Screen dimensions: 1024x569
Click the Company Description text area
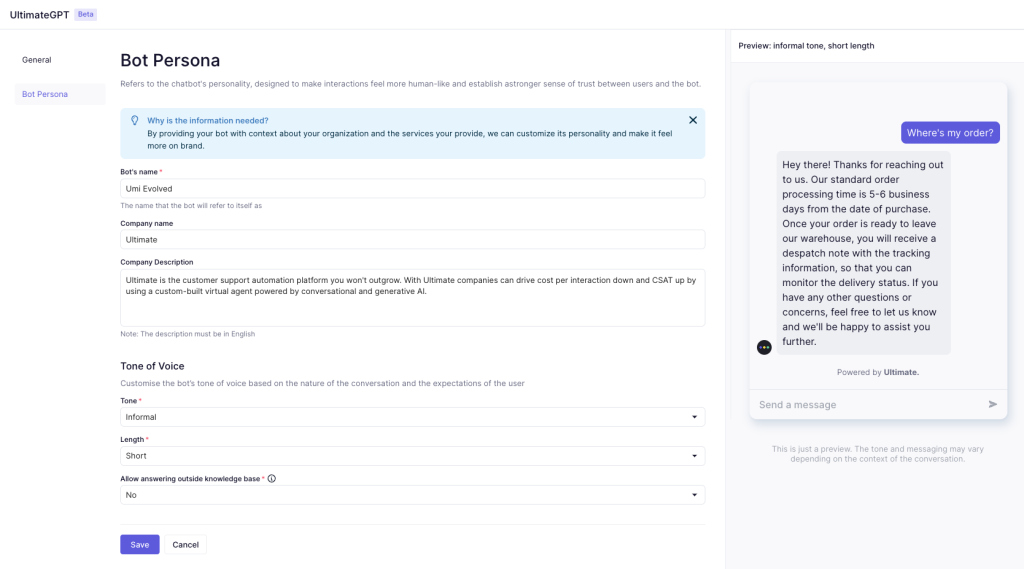[413, 298]
